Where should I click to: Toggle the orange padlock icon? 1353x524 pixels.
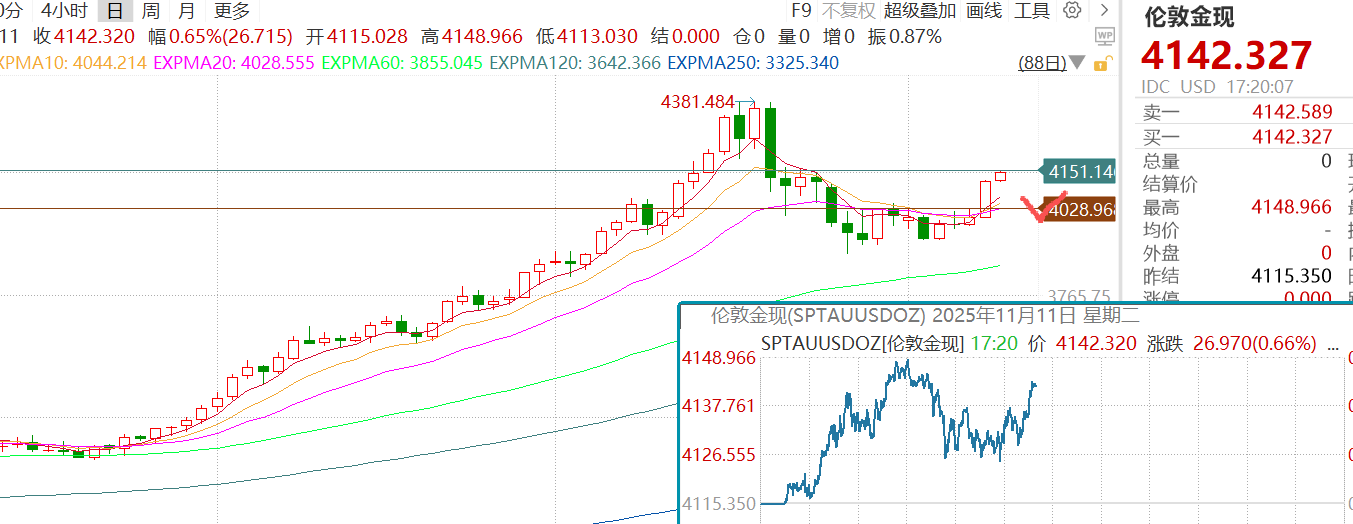1101,63
